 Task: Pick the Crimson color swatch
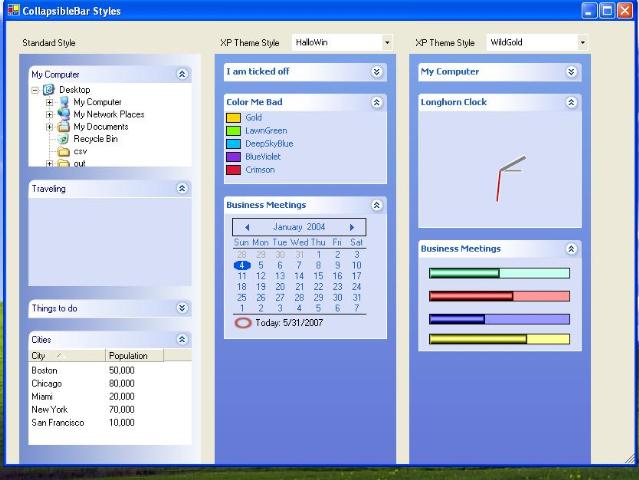click(234, 170)
